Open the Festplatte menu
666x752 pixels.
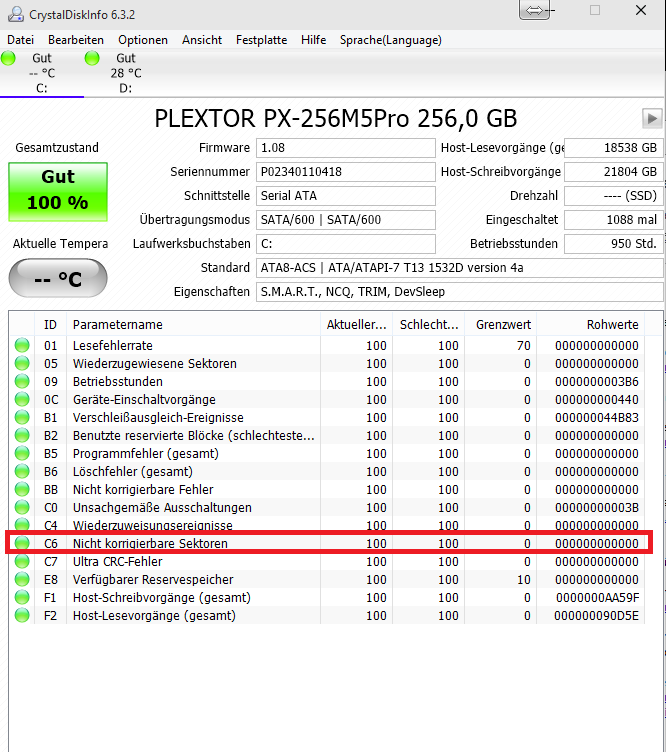(261, 40)
